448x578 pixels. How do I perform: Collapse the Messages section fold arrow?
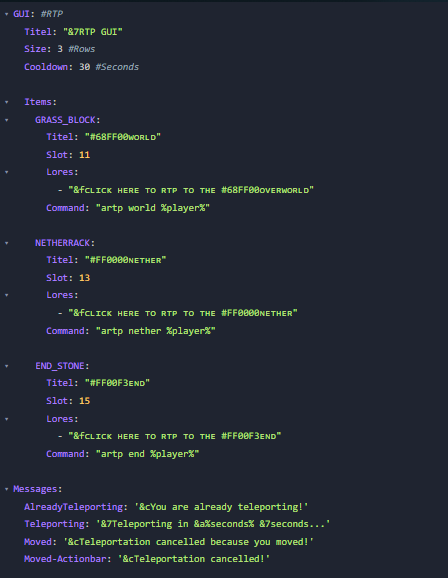pyautogui.click(x=7, y=490)
